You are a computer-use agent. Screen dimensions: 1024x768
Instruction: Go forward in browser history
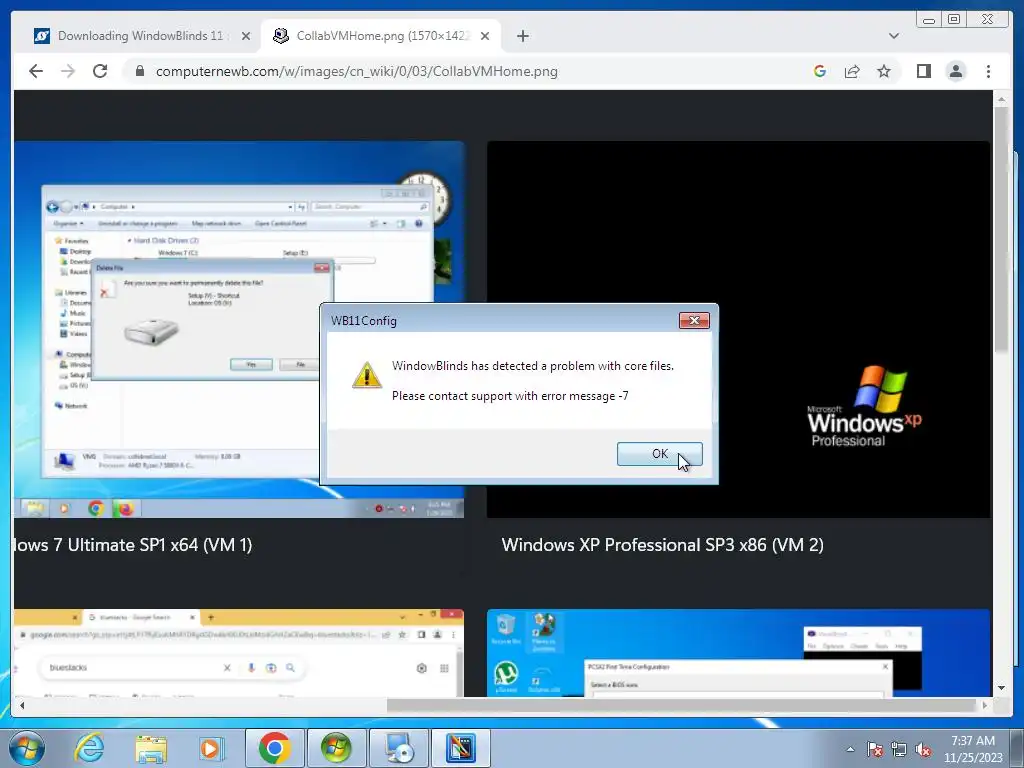(x=68, y=71)
